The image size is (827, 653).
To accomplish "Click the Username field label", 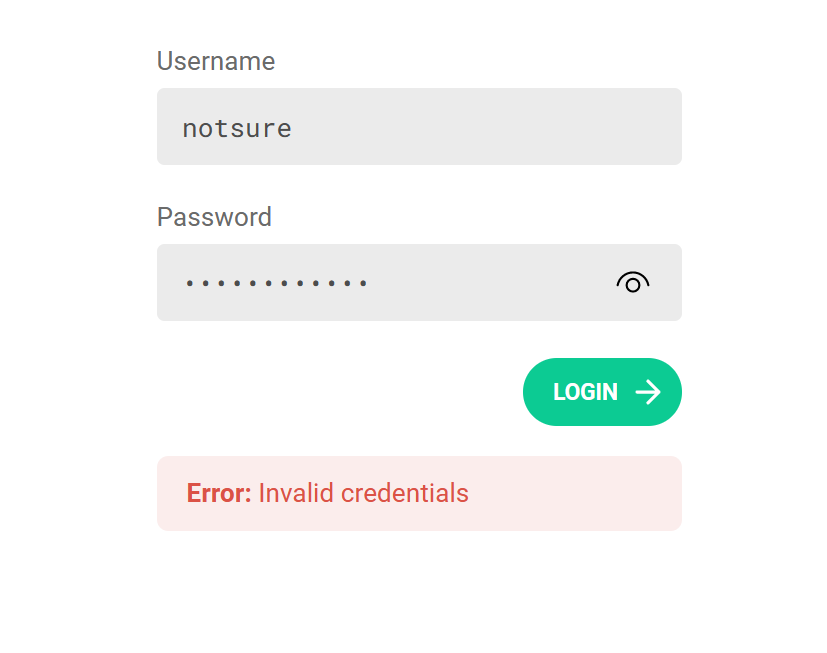I will [215, 61].
